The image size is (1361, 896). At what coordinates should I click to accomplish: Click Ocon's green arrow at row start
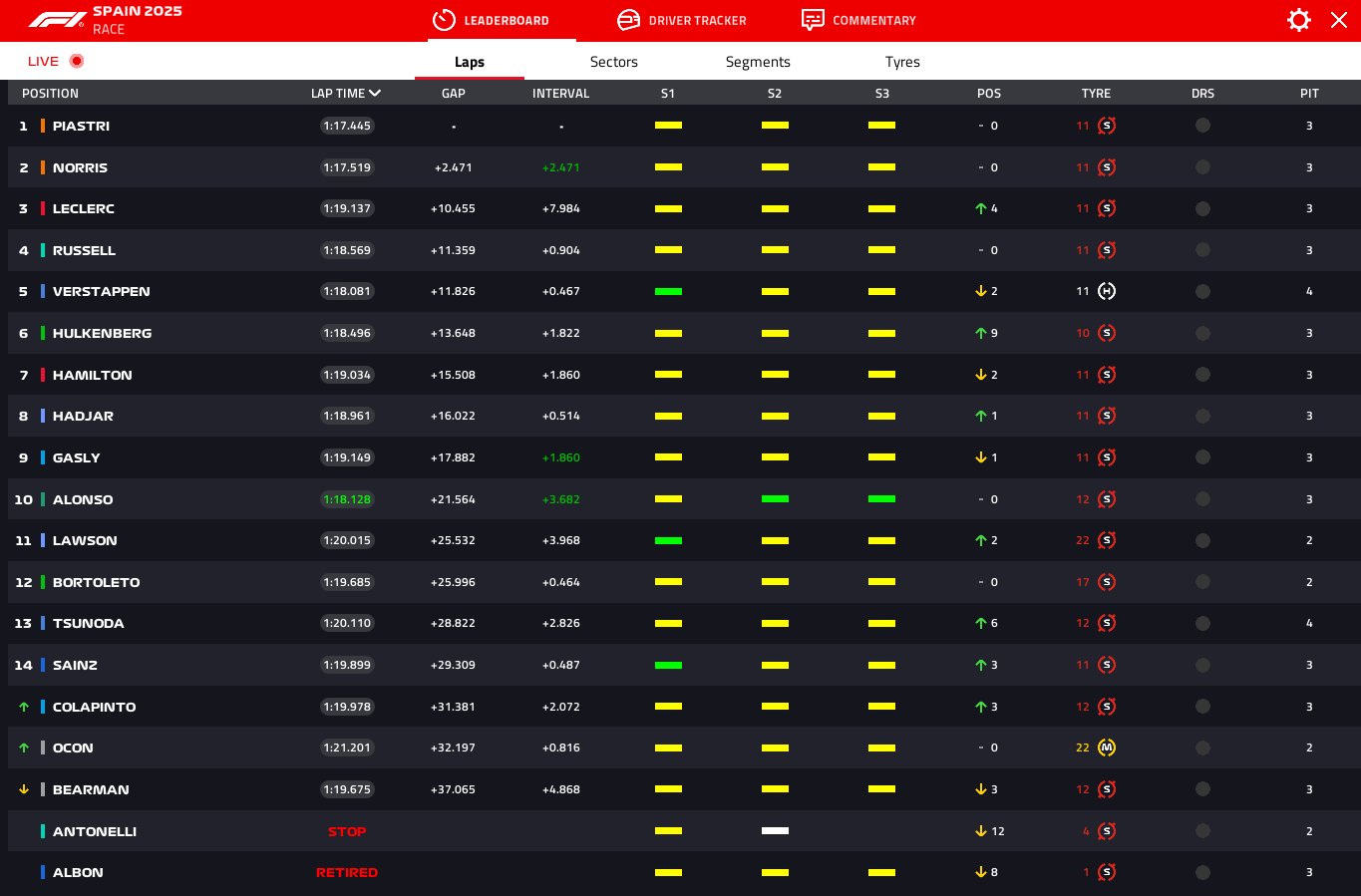(24, 747)
